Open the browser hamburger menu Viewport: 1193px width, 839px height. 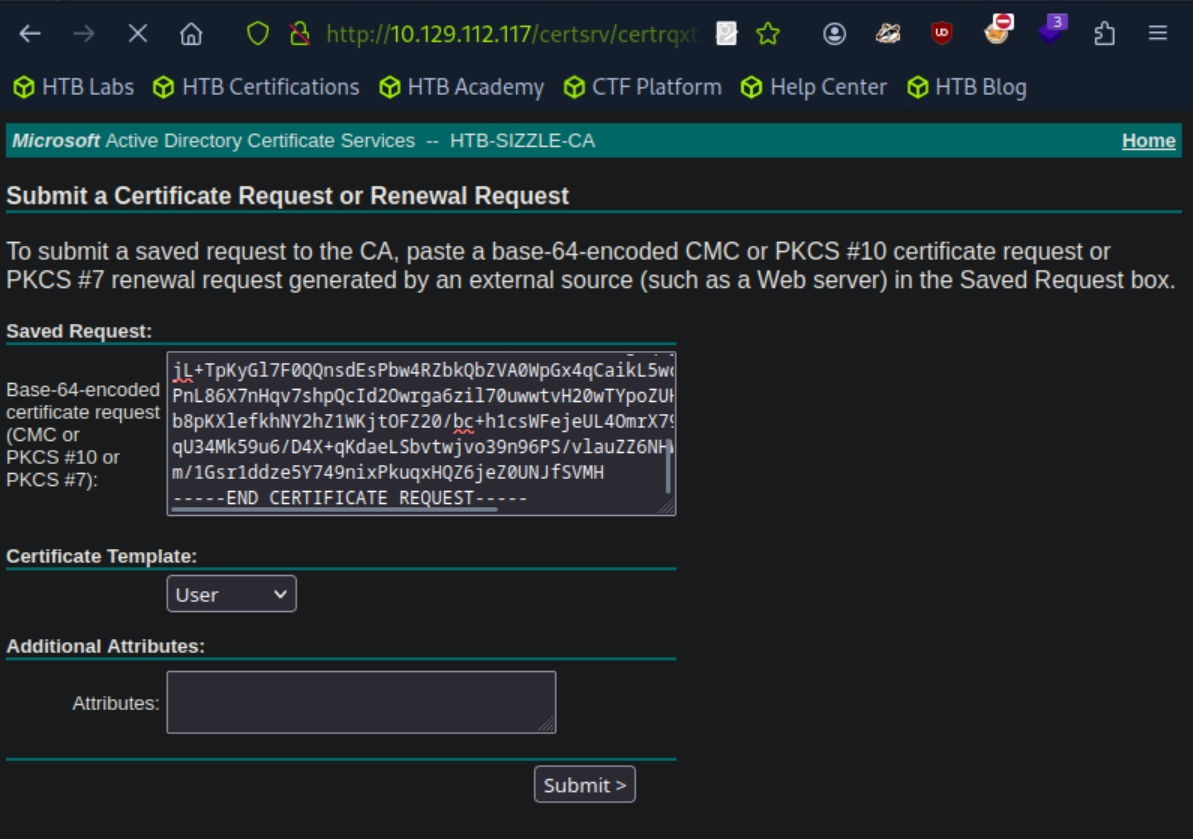[x=1158, y=33]
